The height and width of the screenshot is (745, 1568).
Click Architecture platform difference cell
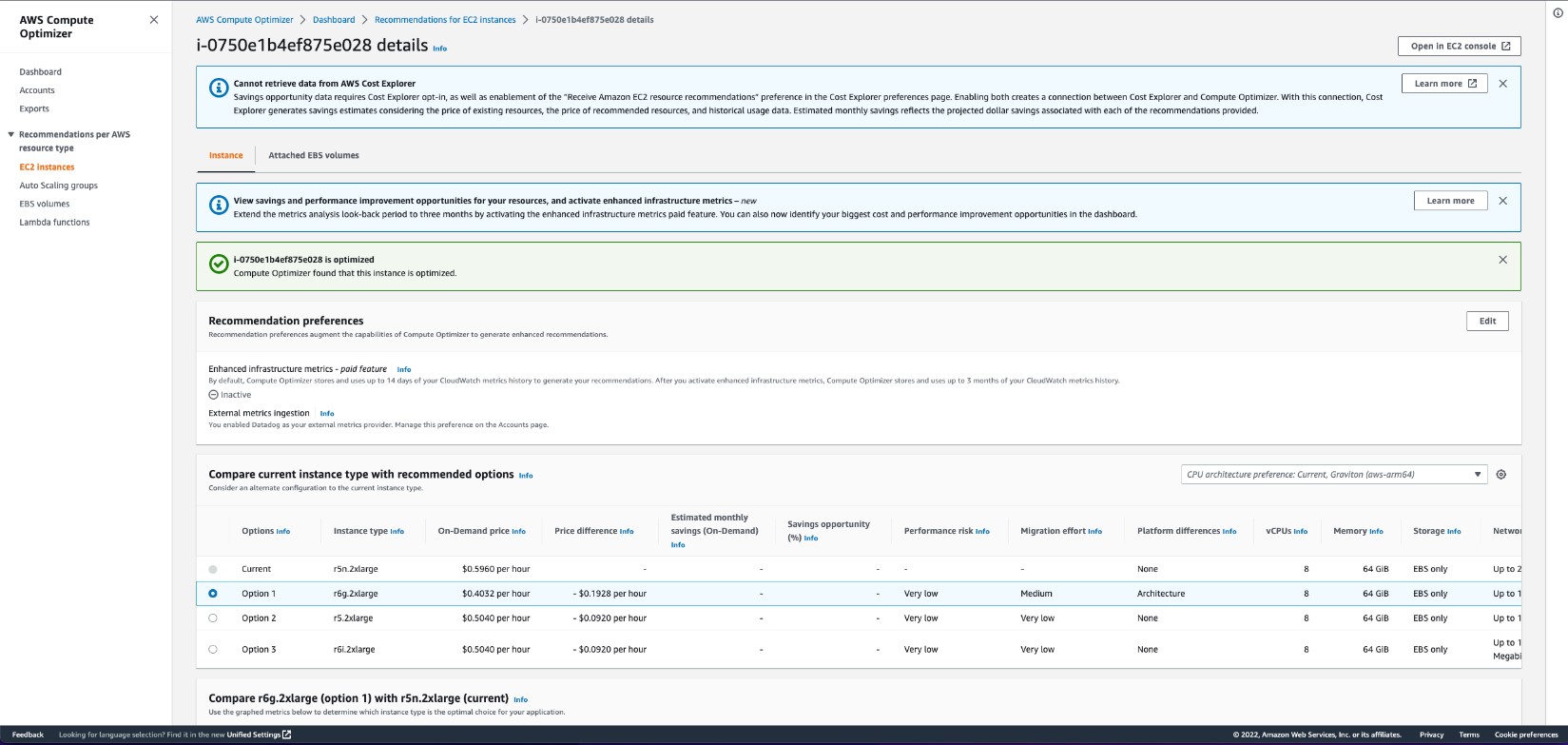click(x=1161, y=594)
